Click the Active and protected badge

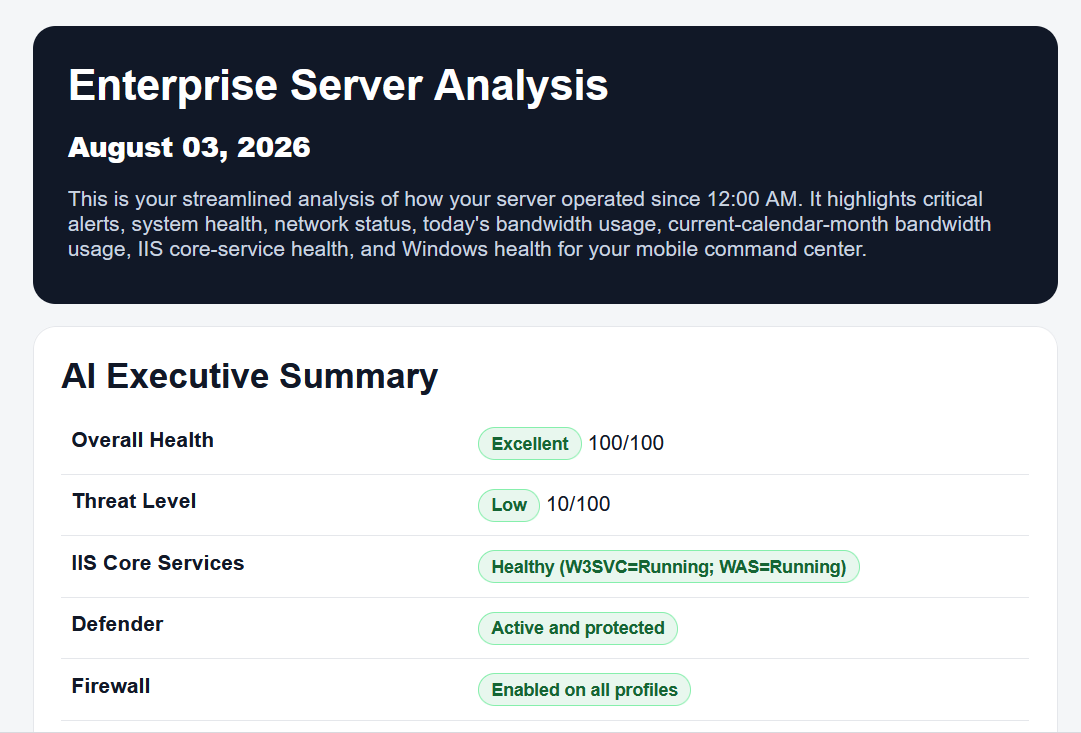click(578, 628)
